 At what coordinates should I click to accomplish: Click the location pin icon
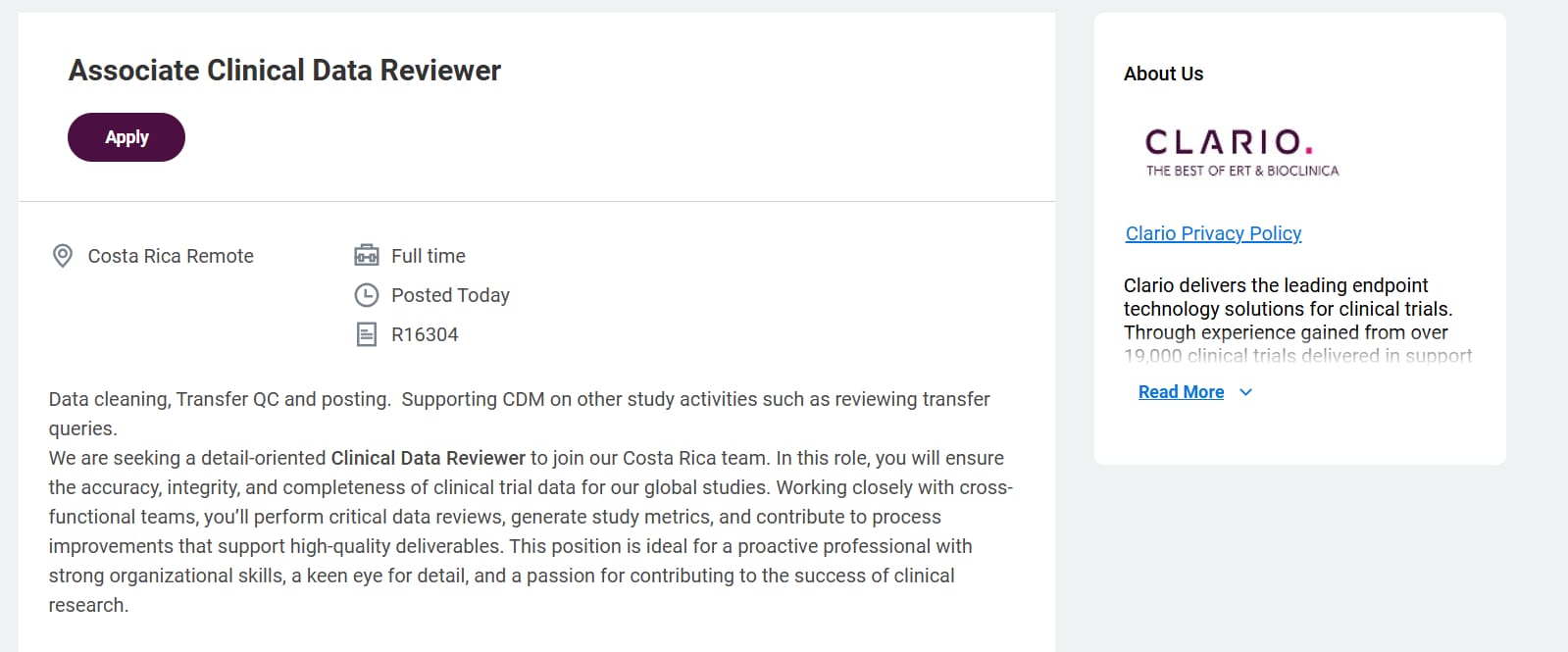coord(63,256)
